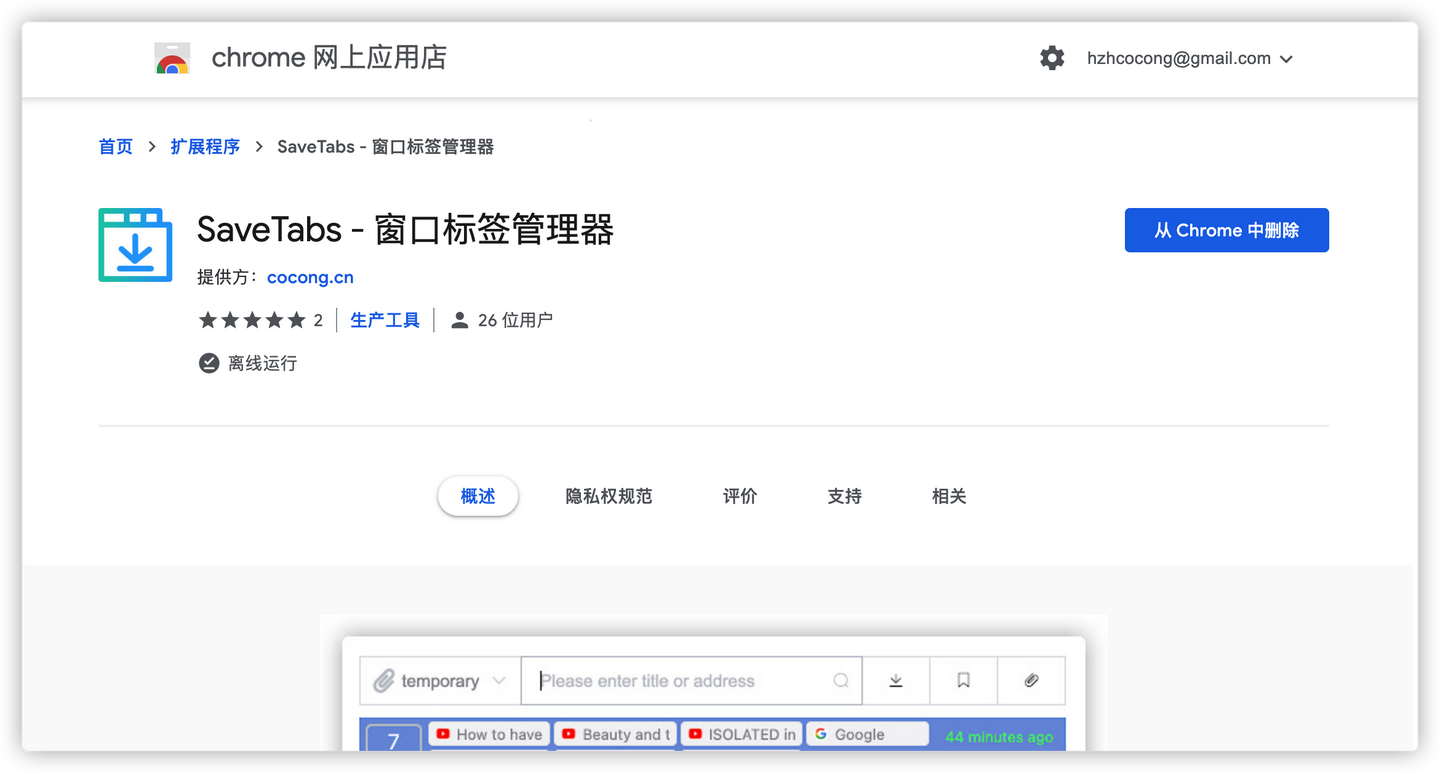
Task: Switch to the 评价 tab
Action: click(740, 495)
